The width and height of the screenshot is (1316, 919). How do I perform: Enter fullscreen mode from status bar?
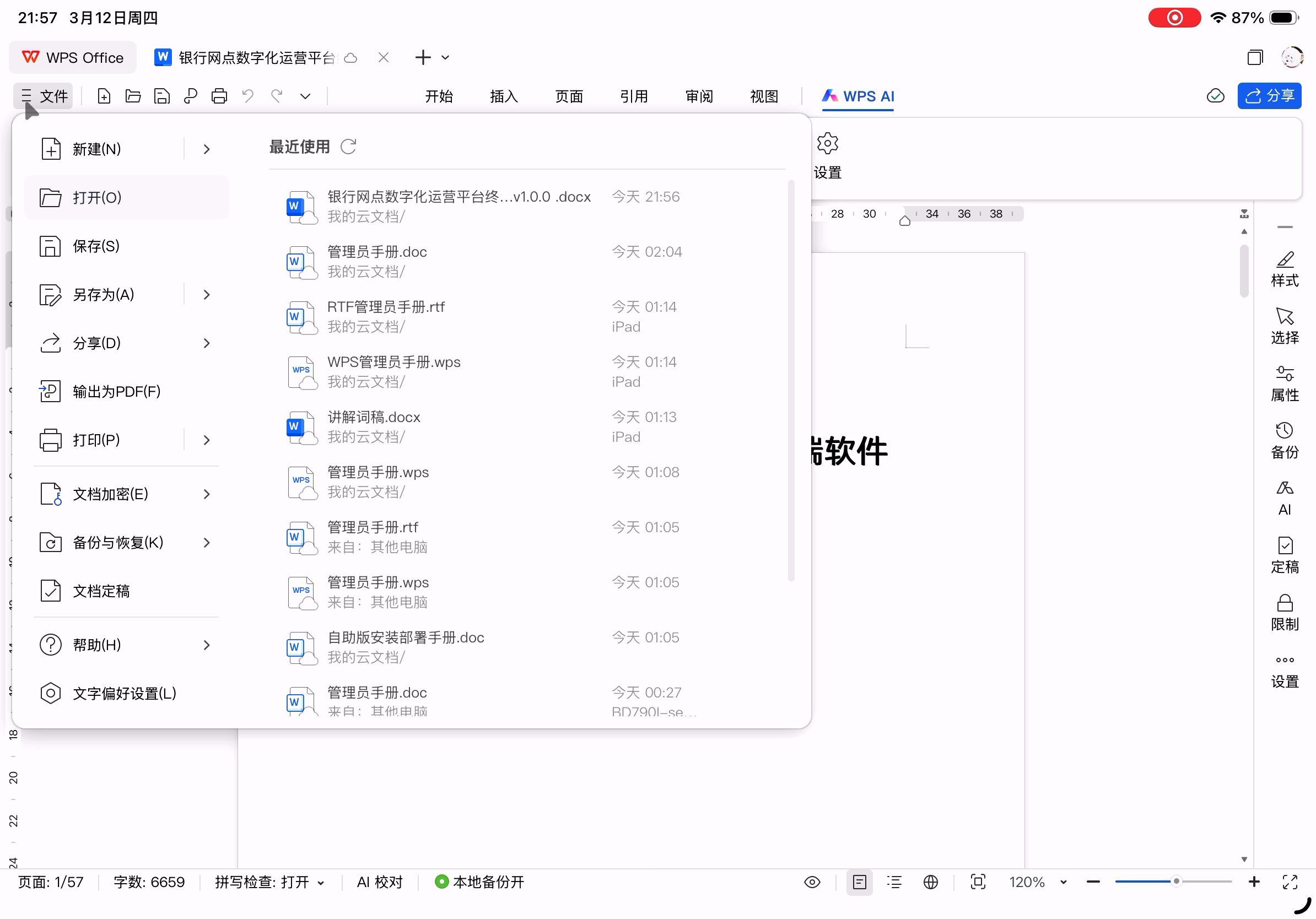pos(1290,882)
